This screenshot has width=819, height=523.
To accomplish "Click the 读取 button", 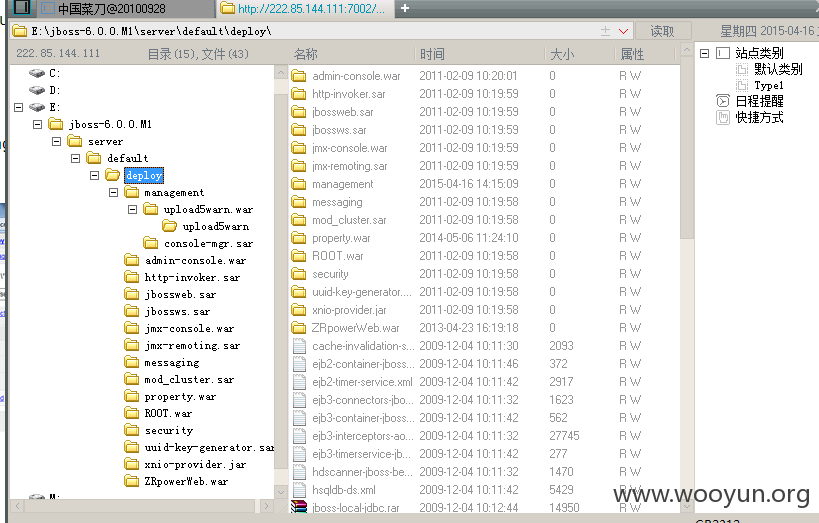I will (663, 31).
